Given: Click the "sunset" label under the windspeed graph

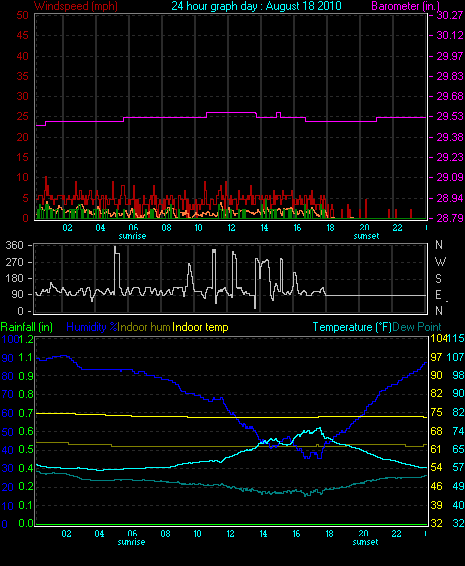Looking at the screenshot, I should (366, 236).
